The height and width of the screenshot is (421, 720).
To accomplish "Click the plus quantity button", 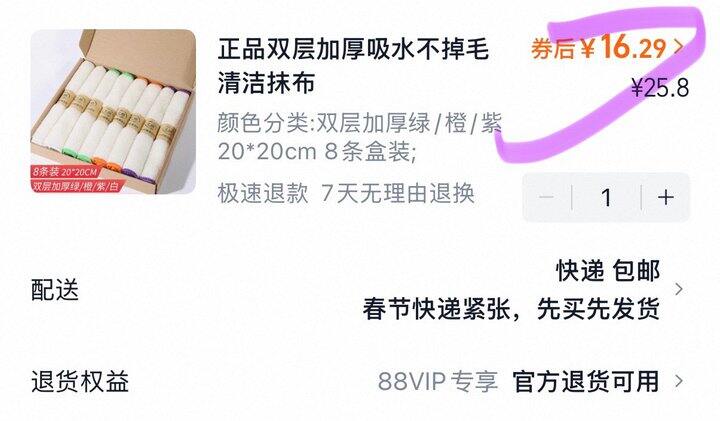I will (665, 197).
